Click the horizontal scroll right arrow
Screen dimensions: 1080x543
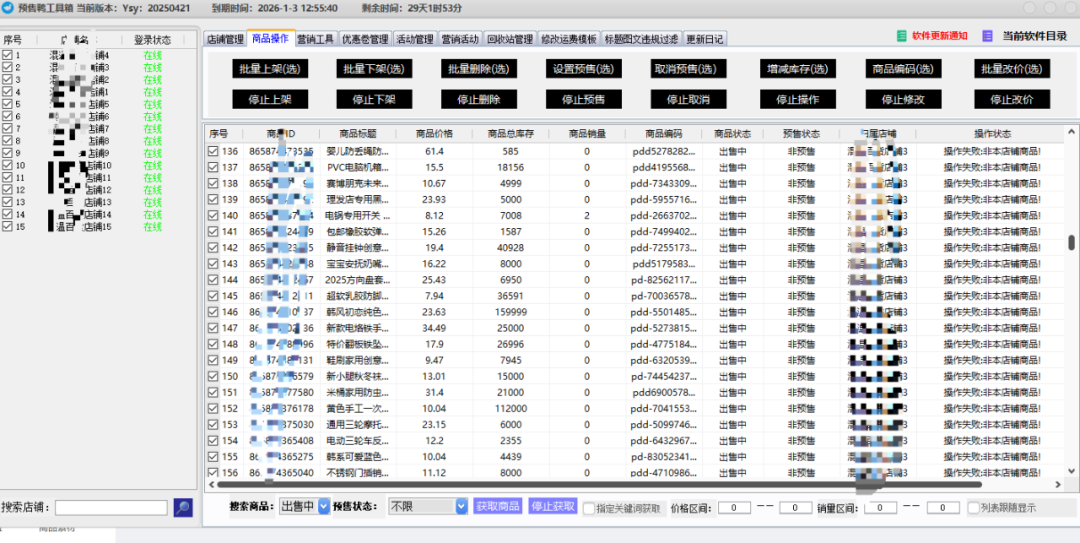click(1058, 485)
